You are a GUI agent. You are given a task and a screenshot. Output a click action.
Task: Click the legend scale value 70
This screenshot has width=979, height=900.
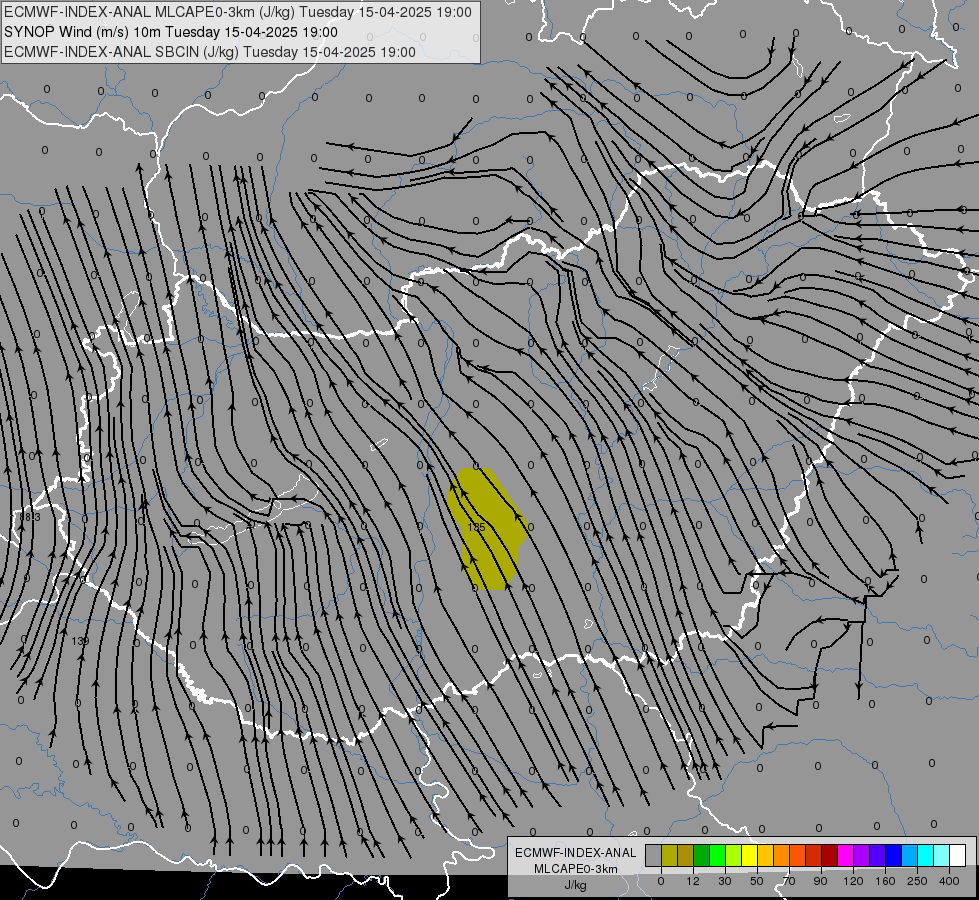coord(789,881)
